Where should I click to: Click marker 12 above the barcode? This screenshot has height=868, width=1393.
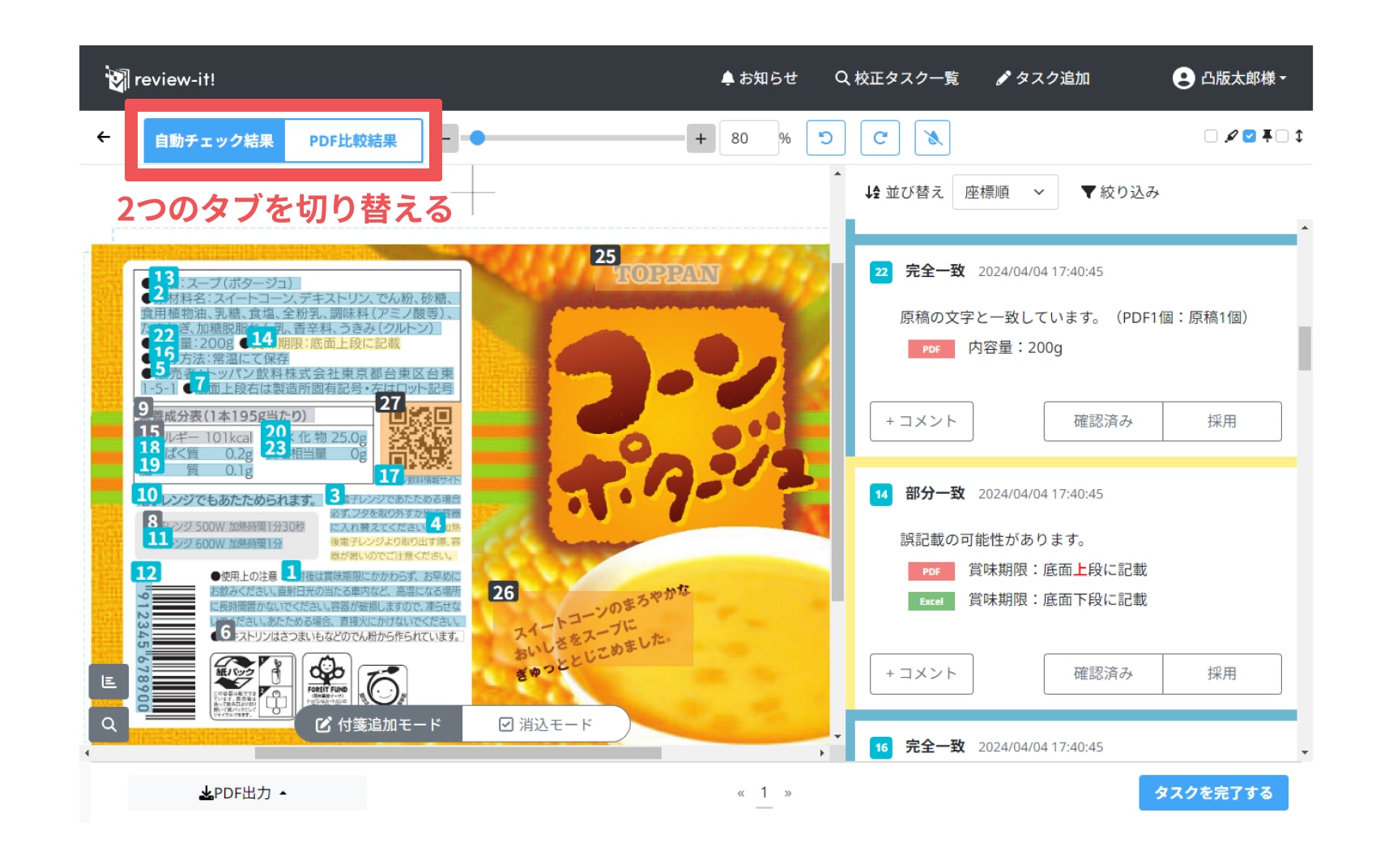pos(146,572)
